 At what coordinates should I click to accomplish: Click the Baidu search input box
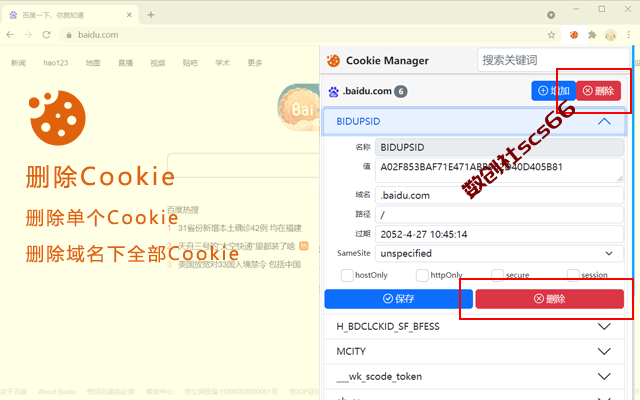244,165
